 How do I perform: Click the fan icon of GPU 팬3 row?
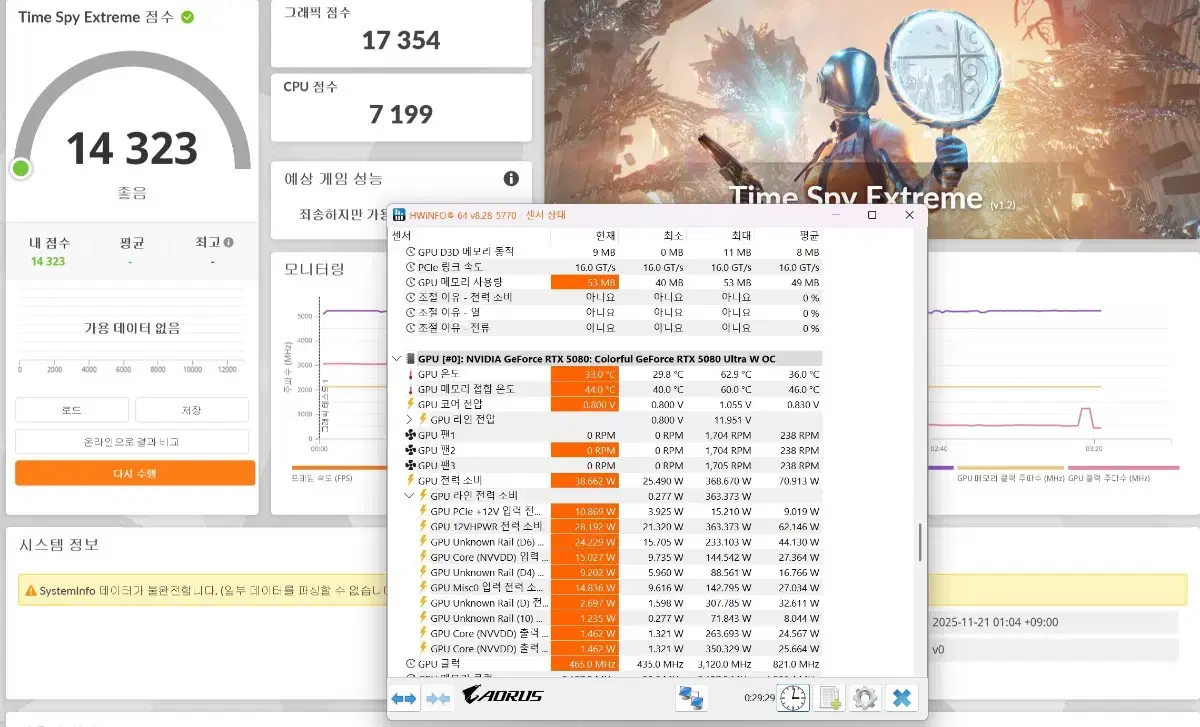(410, 465)
